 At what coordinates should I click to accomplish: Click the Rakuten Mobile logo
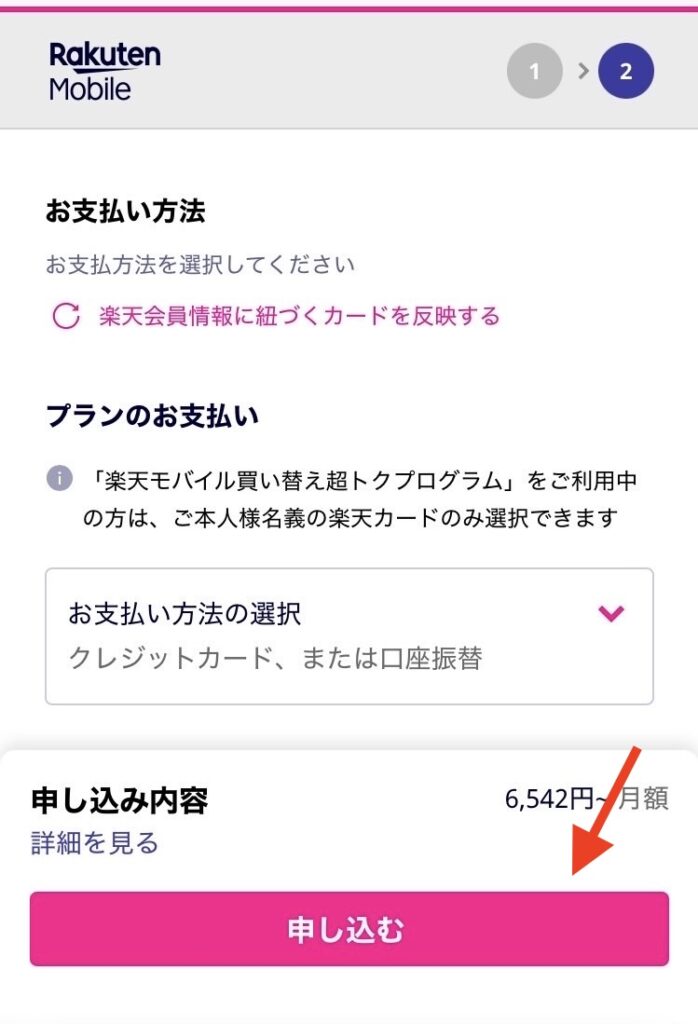tap(104, 71)
